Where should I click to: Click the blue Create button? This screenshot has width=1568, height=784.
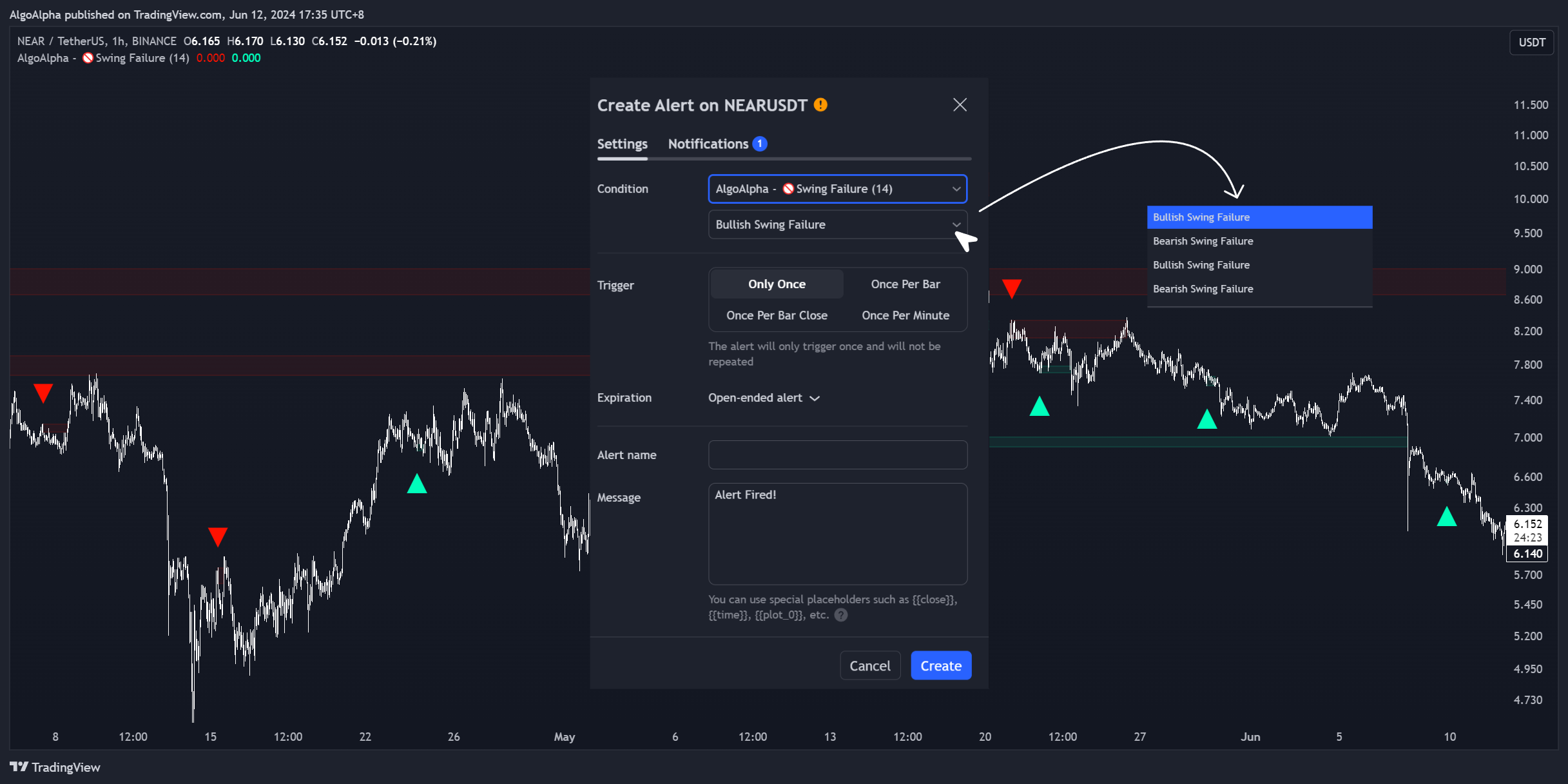coord(940,665)
